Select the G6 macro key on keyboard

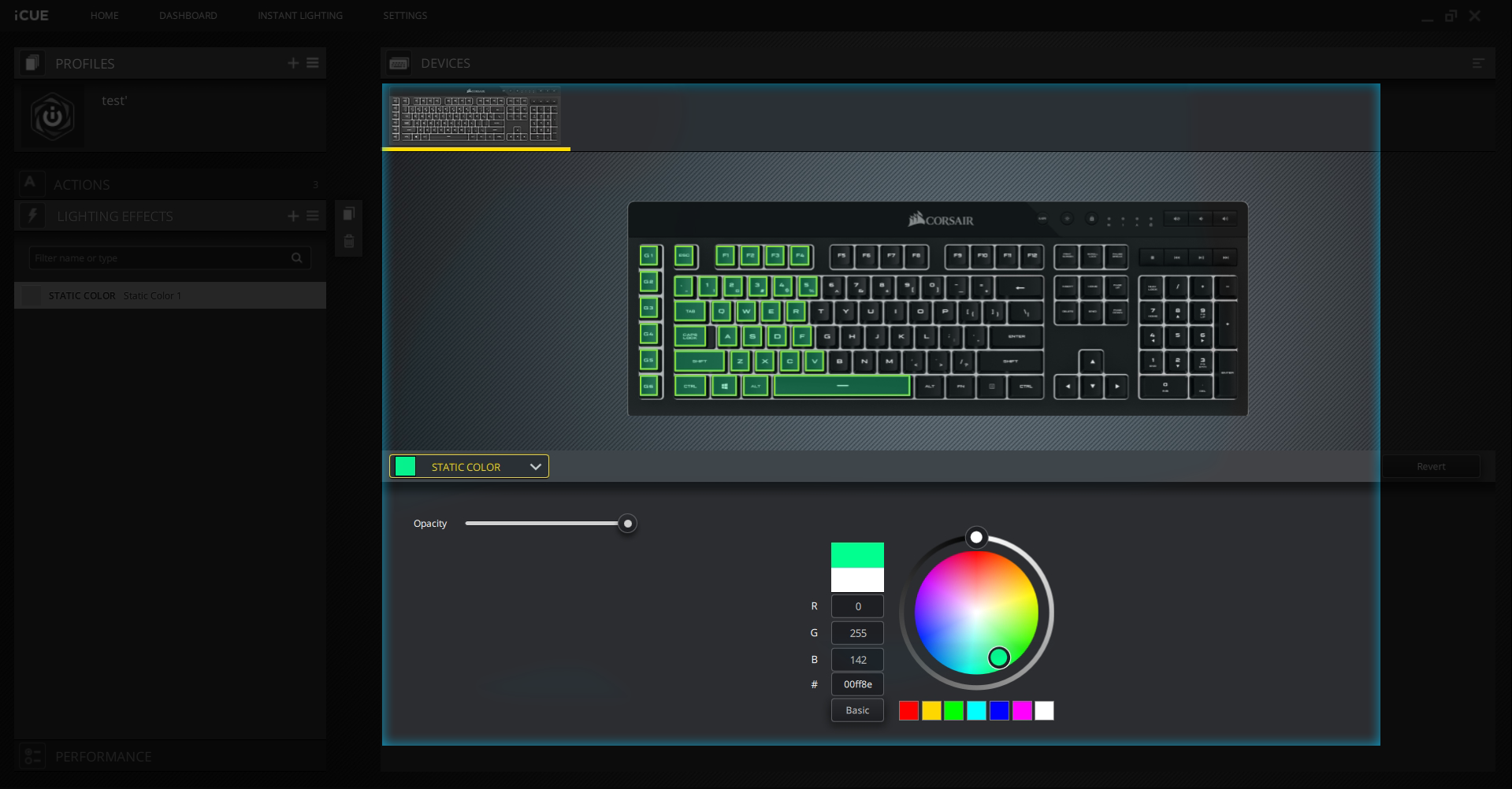648,386
